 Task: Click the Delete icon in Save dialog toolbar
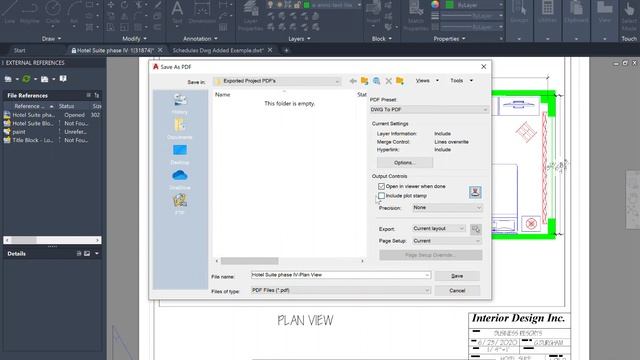tap(389, 81)
